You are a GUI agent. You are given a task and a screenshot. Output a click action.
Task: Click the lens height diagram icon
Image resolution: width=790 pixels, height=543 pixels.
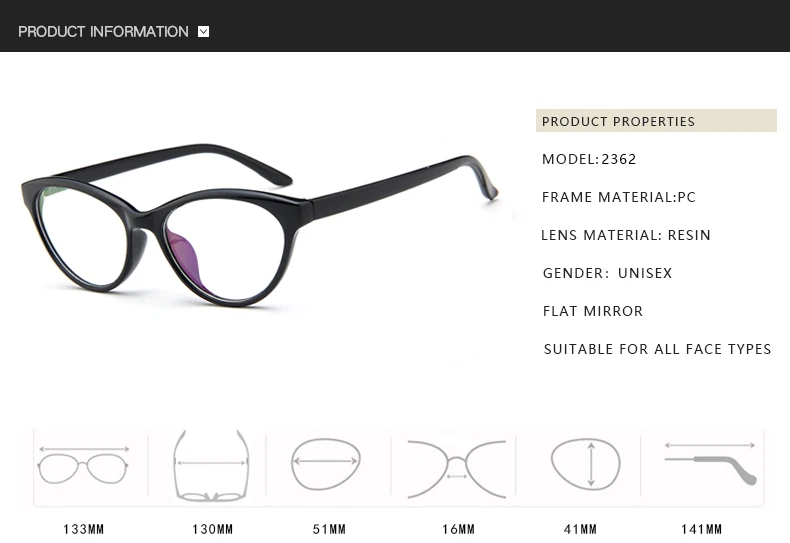click(585, 464)
